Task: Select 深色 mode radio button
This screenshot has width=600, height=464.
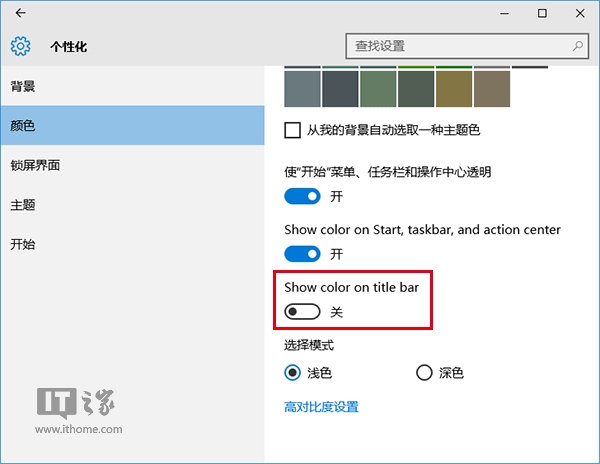Action: (x=424, y=373)
